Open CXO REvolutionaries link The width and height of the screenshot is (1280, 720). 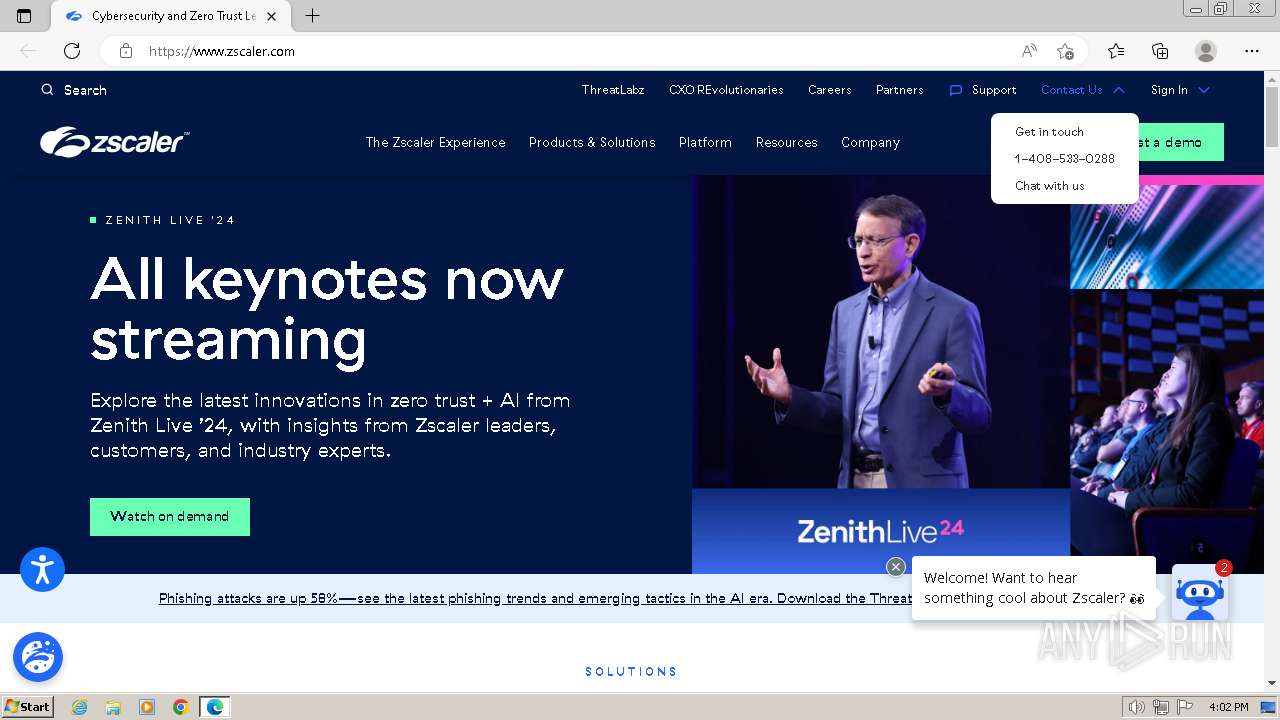tap(726, 90)
